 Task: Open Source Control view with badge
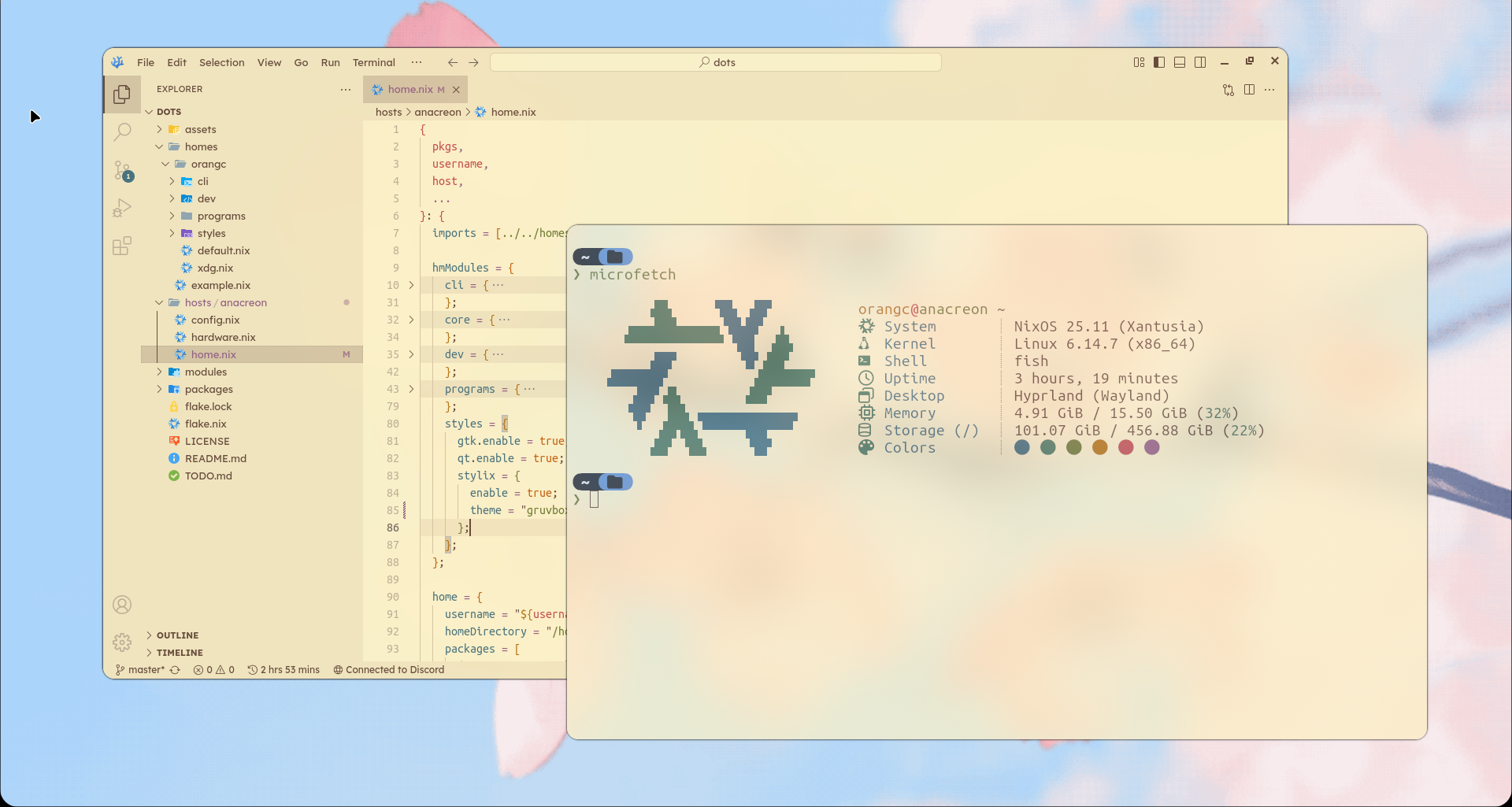pyautogui.click(x=122, y=170)
